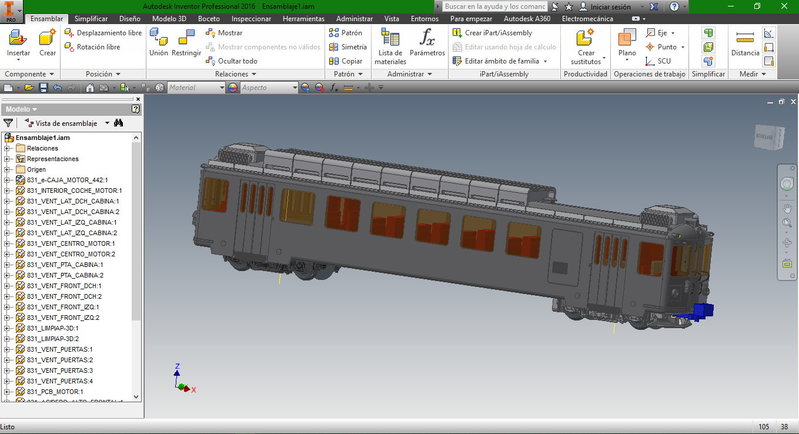This screenshot has height=434, width=799.
Task: Select the Unión joint tool
Action: 158,43
